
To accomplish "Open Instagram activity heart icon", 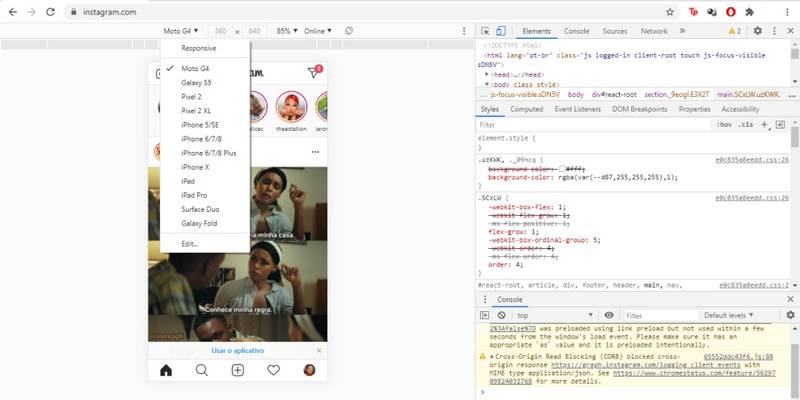I will (273, 370).
